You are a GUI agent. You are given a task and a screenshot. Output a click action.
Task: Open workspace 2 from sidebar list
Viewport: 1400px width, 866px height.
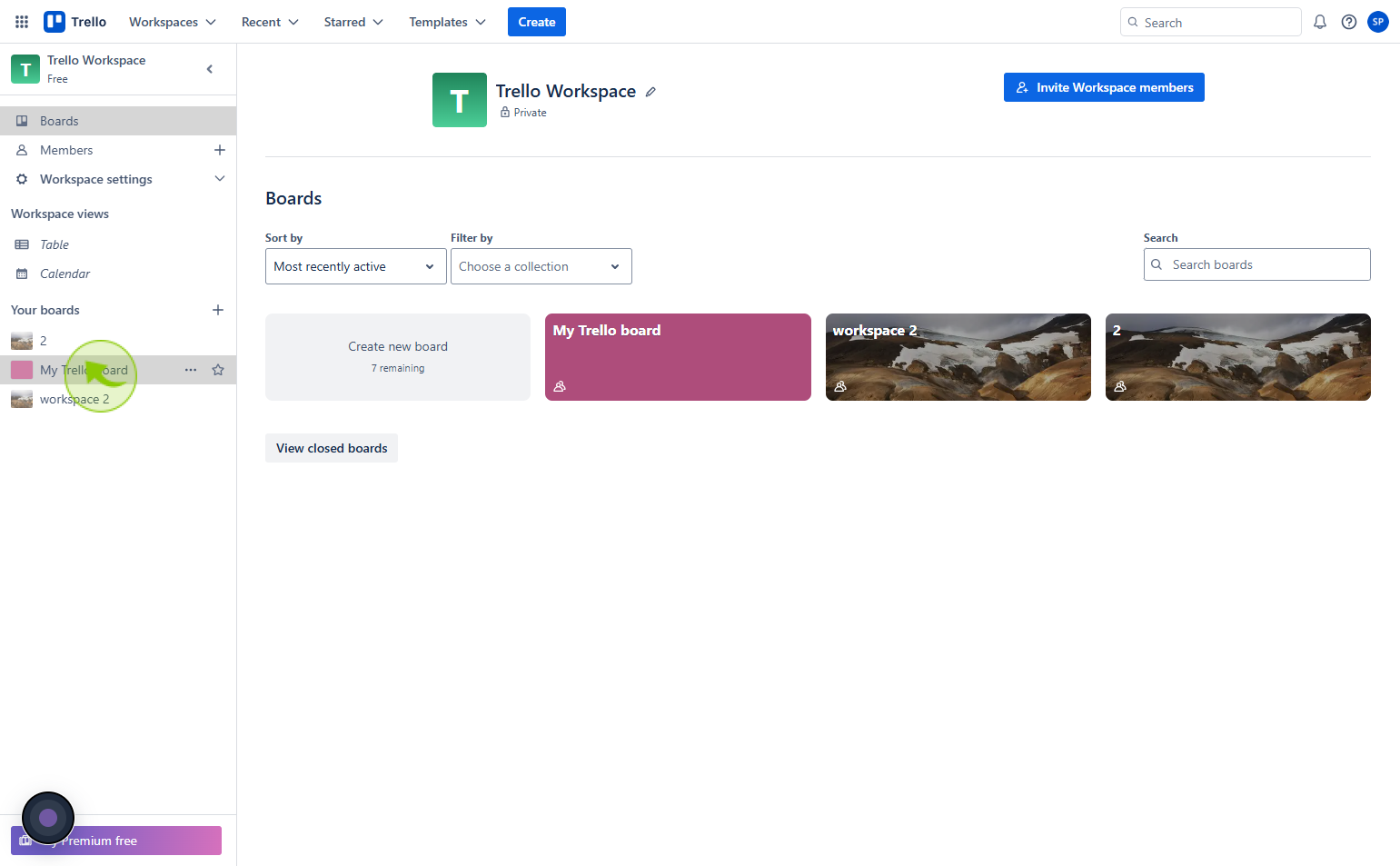(x=74, y=399)
